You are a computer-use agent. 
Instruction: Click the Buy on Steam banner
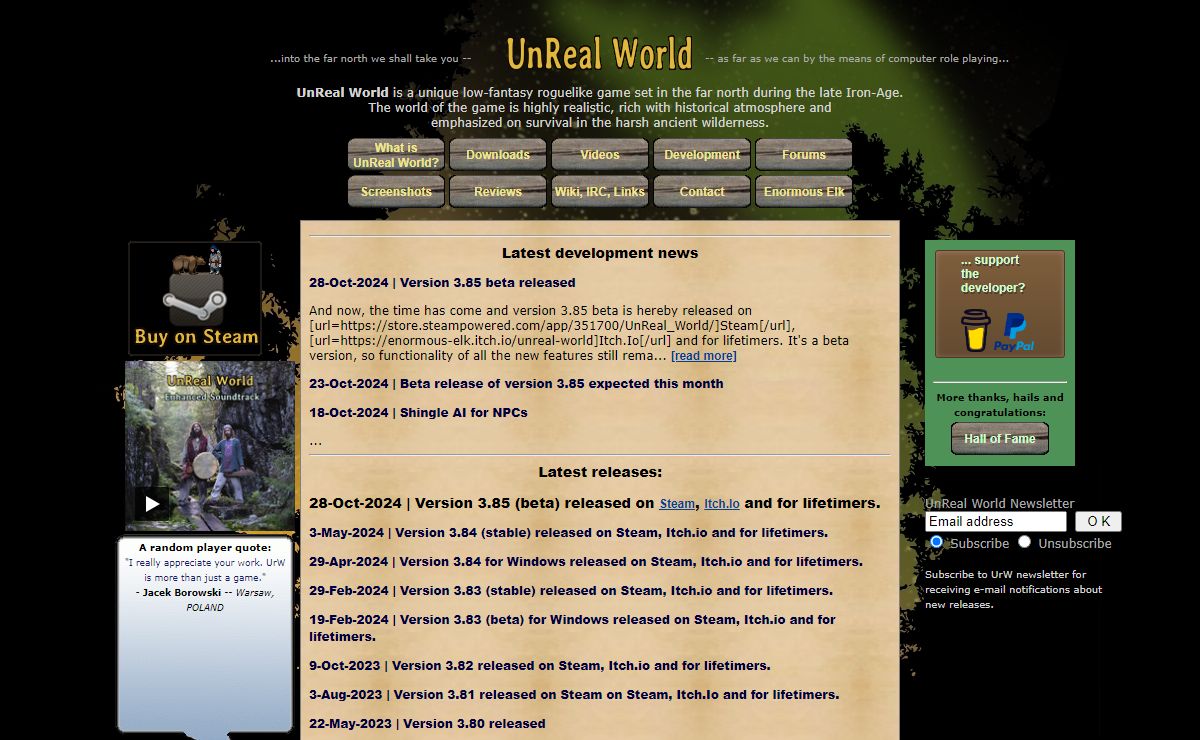pyautogui.click(x=195, y=298)
